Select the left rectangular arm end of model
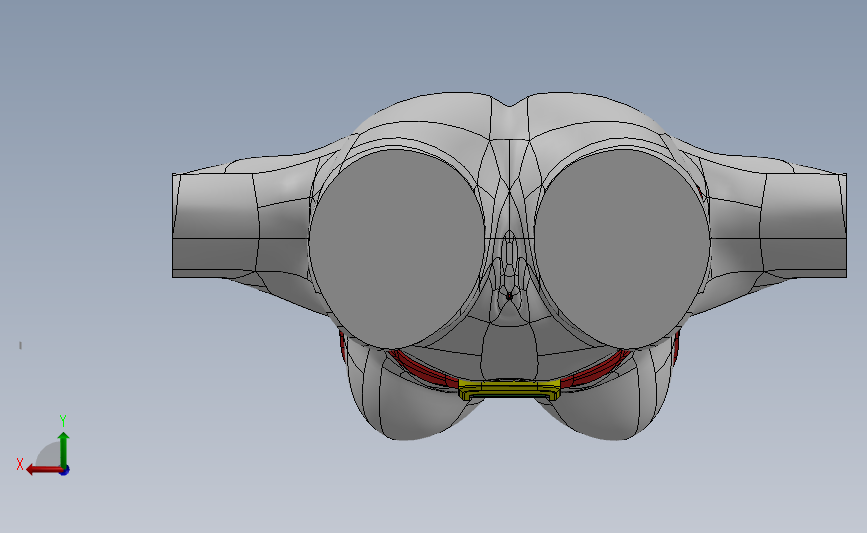Viewport: 867px width, 533px height. click(x=215, y=225)
